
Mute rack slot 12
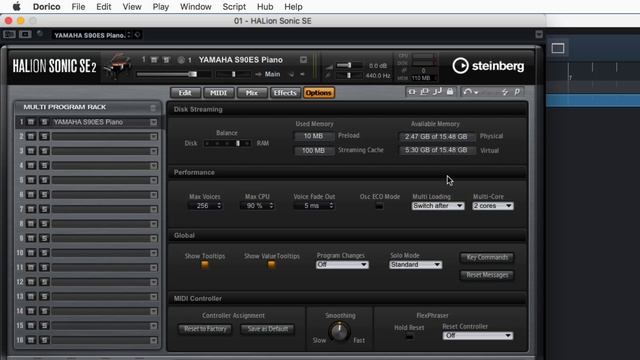(x=31, y=282)
